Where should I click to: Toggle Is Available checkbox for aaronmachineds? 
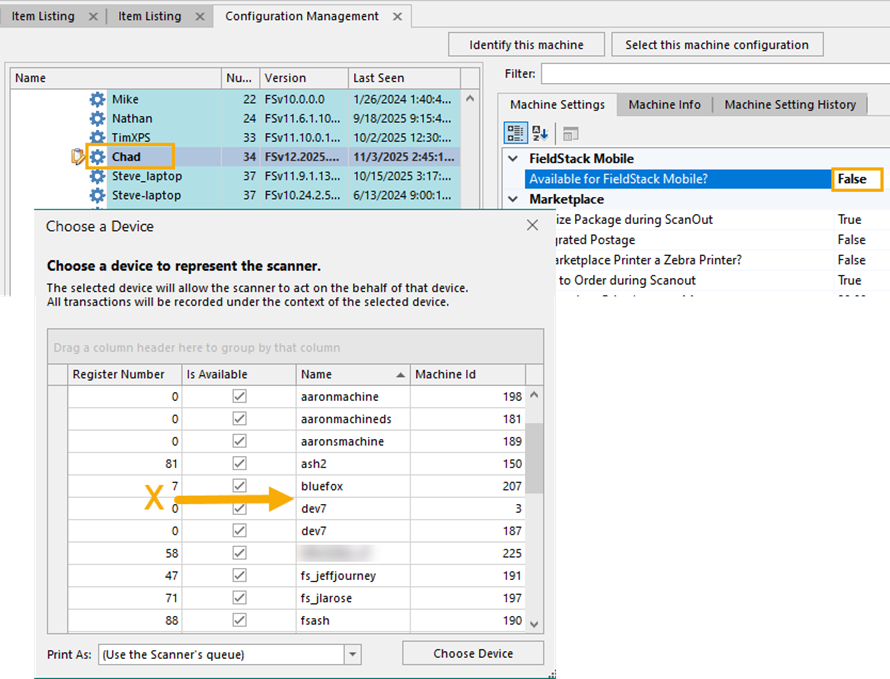[240, 419]
